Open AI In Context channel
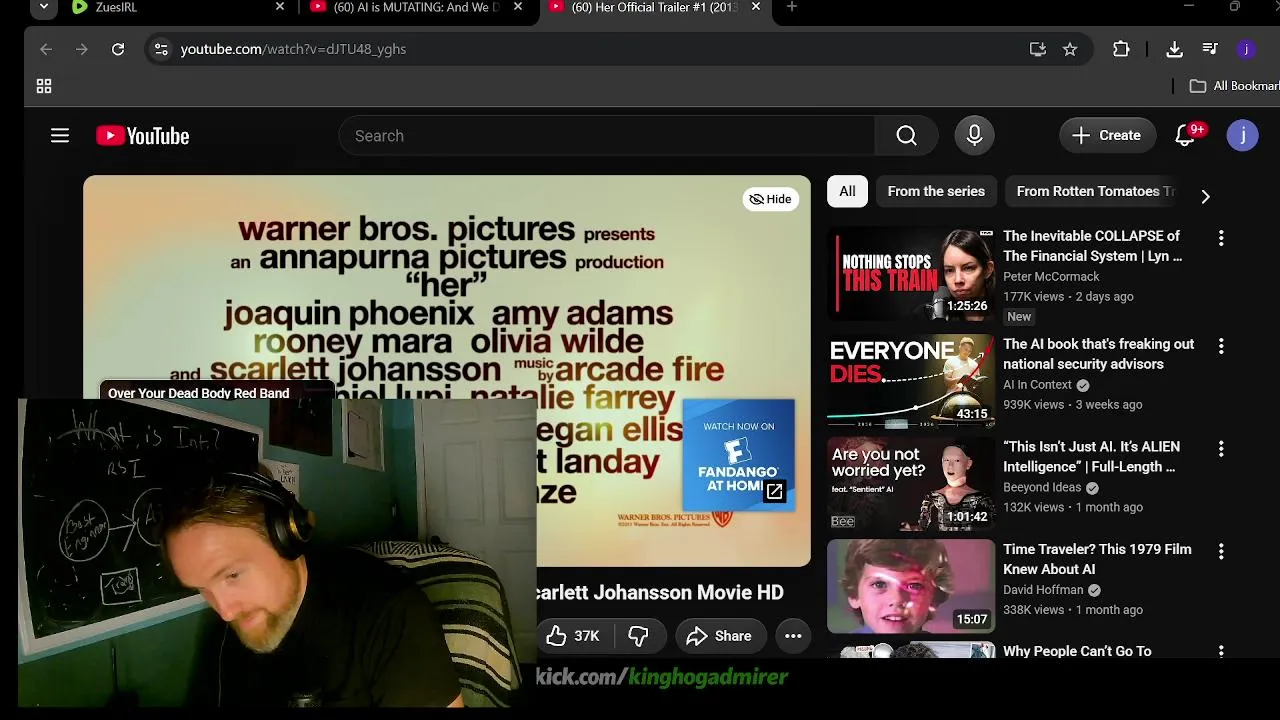Image resolution: width=1280 pixels, height=720 pixels. point(1037,385)
